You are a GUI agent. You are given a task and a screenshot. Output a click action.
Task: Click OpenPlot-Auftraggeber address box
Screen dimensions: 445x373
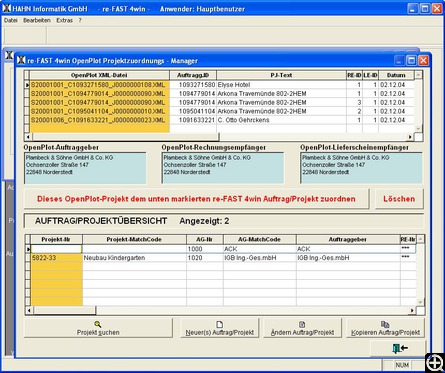coord(85,168)
